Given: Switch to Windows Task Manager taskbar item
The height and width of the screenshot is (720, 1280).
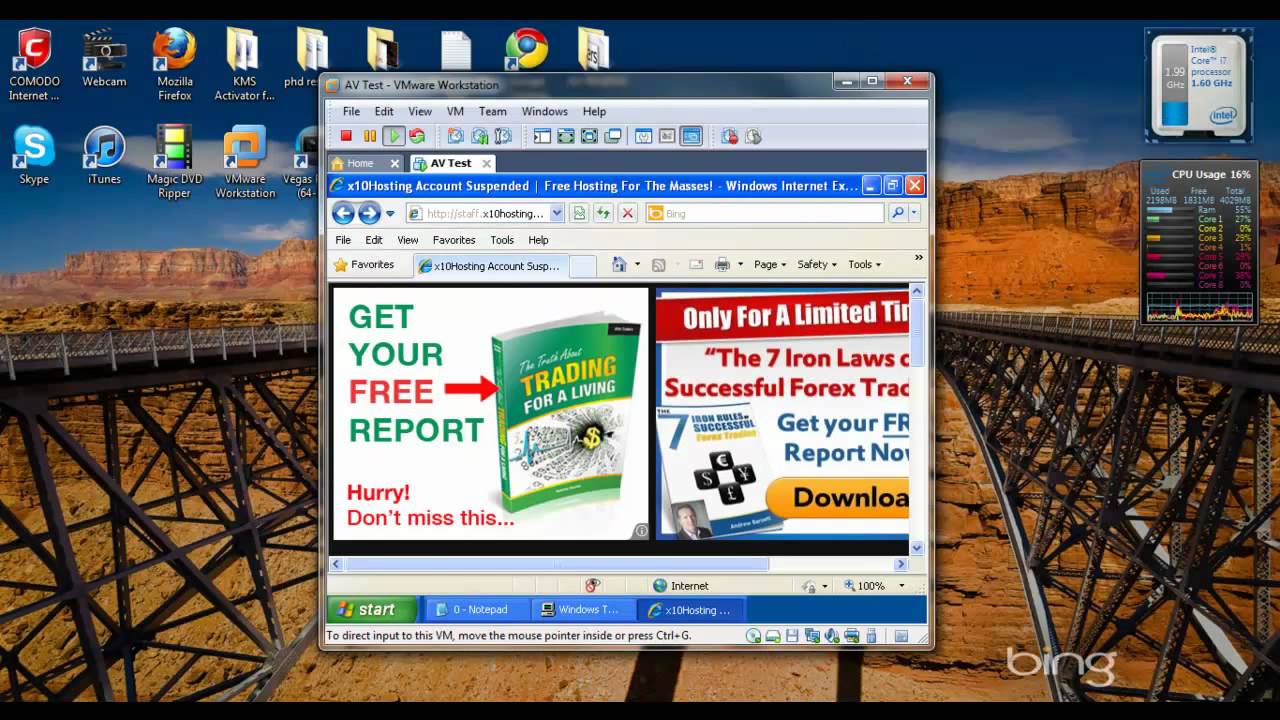Looking at the screenshot, I should pyautogui.click(x=584, y=610).
